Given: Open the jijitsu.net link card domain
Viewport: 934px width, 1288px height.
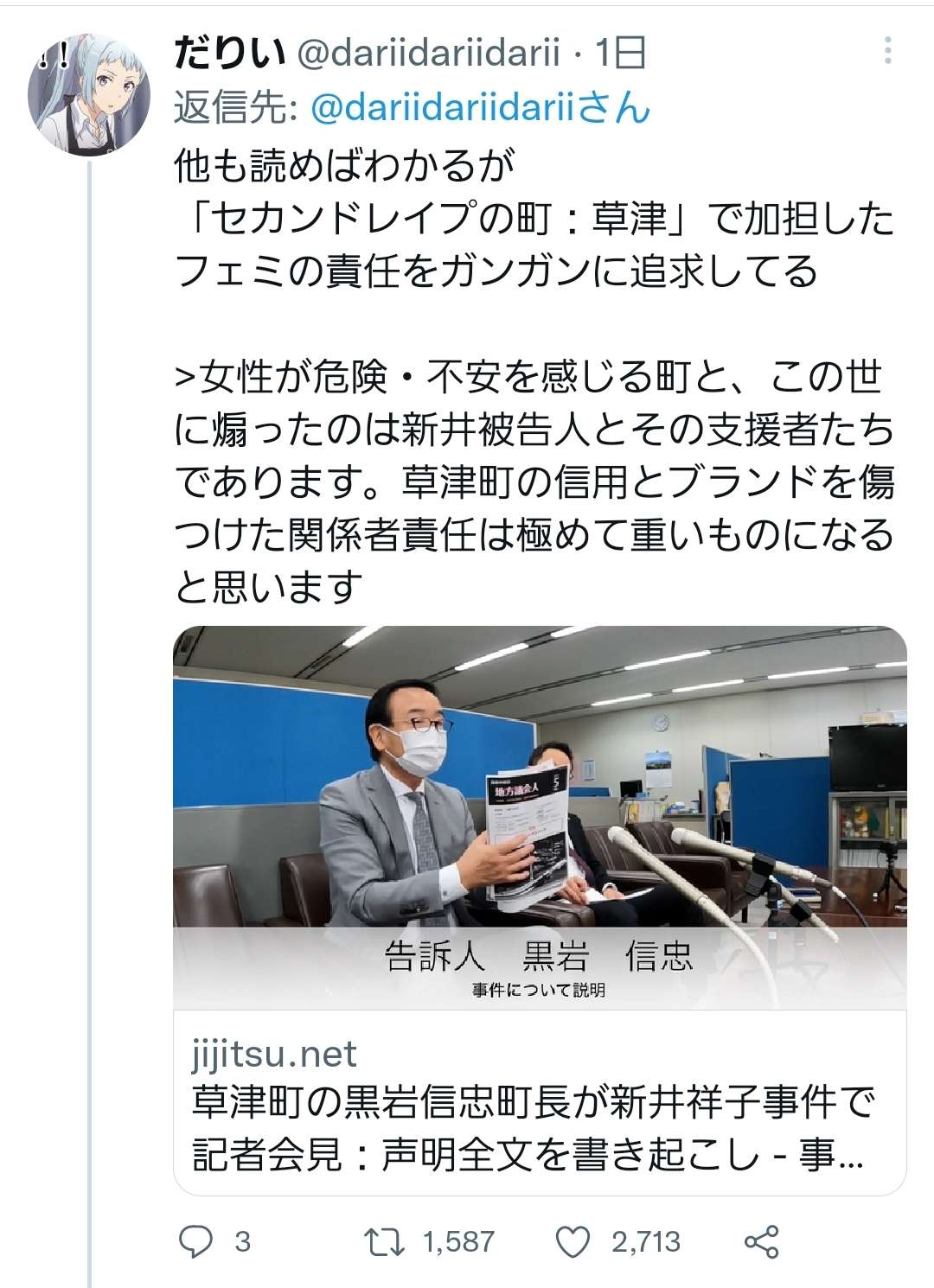Looking at the screenshot, I should click(274, 1054).
